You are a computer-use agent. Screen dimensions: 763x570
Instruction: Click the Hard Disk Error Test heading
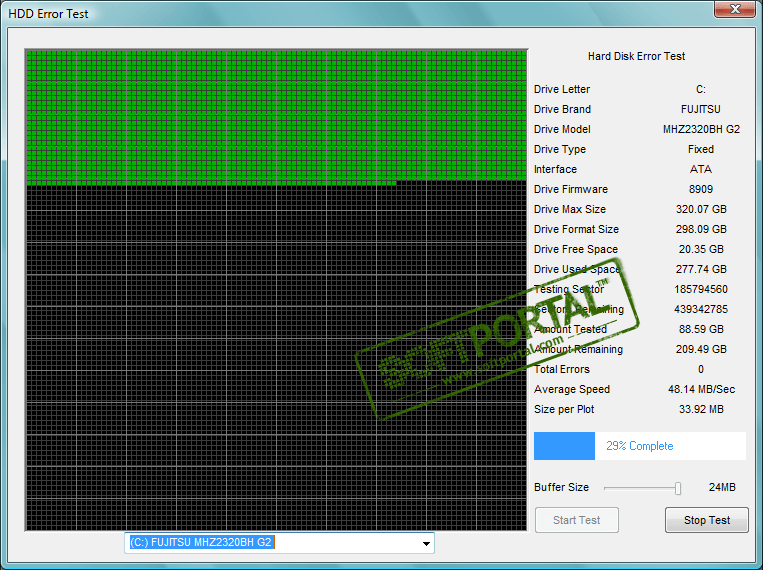(x=636, y=56)
